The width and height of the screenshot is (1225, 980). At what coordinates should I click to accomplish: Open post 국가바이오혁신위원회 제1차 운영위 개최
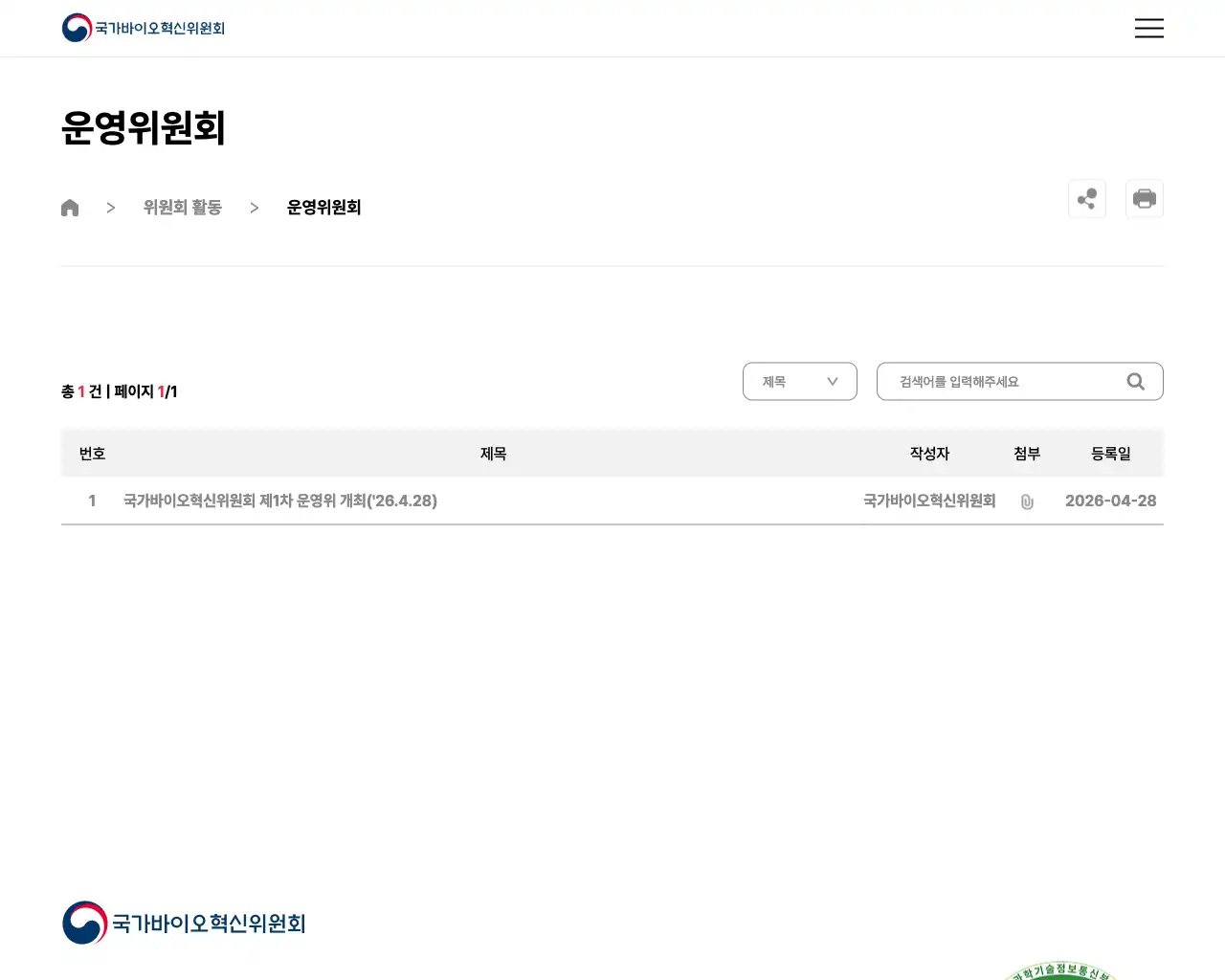point(280,501)
